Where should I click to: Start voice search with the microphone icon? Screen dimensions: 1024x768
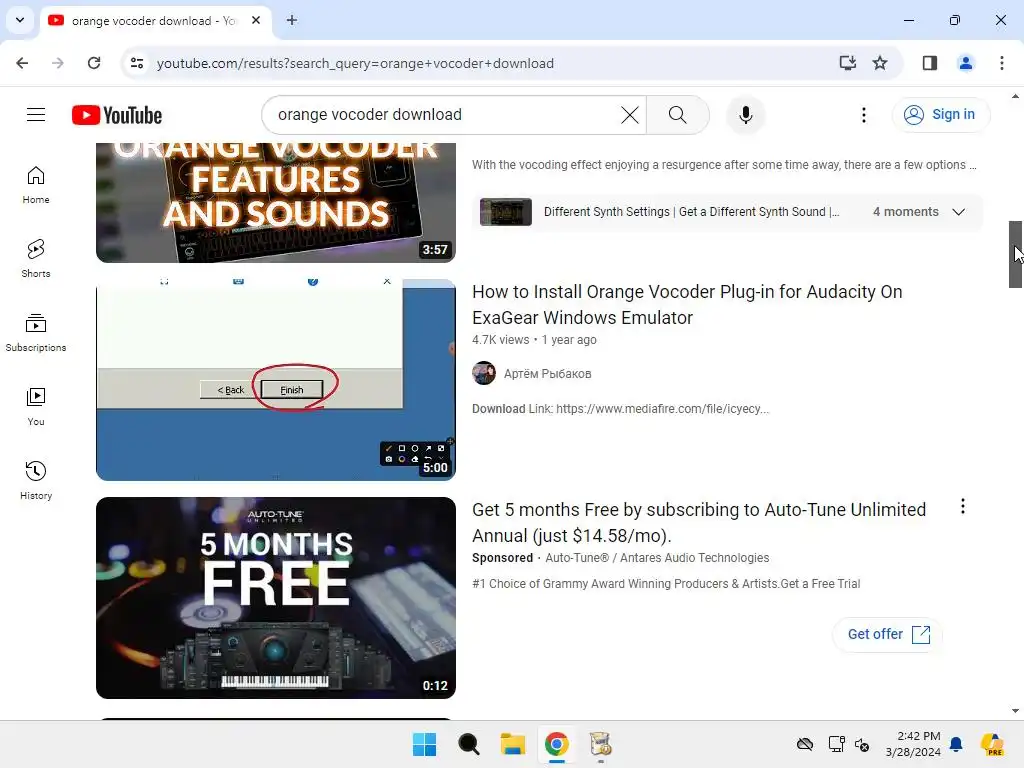tap(746, 115)
